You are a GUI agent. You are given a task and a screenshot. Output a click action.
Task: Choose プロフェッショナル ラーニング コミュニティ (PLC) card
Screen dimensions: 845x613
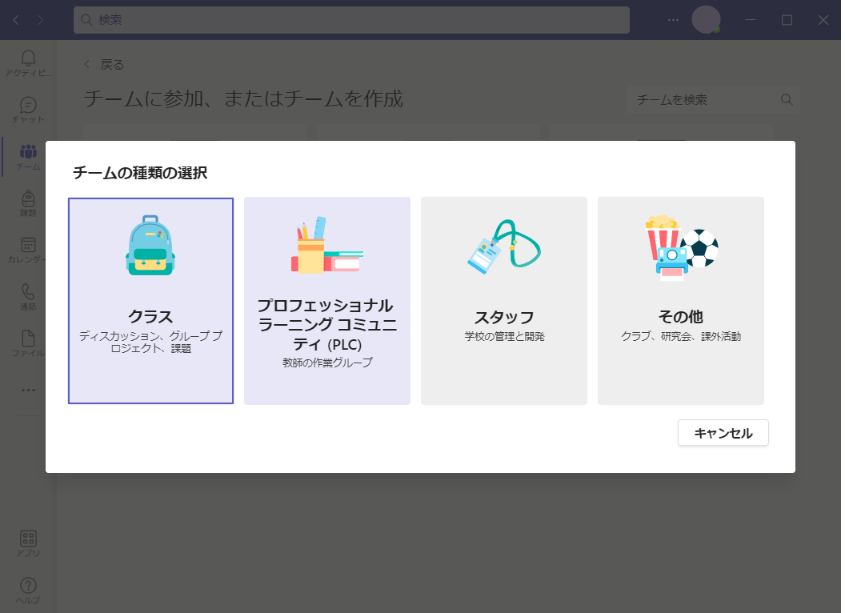coord(327,300)
